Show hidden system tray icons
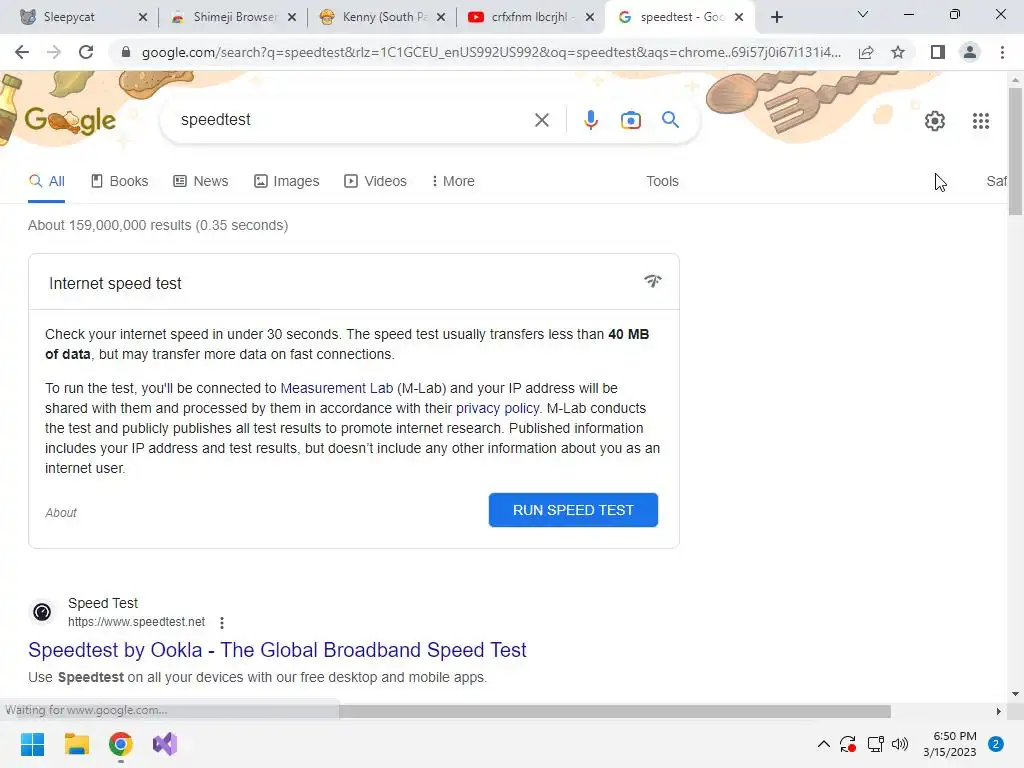Image resolution: width=1024 pixels, height=768 pixels. tap(824, 744)
